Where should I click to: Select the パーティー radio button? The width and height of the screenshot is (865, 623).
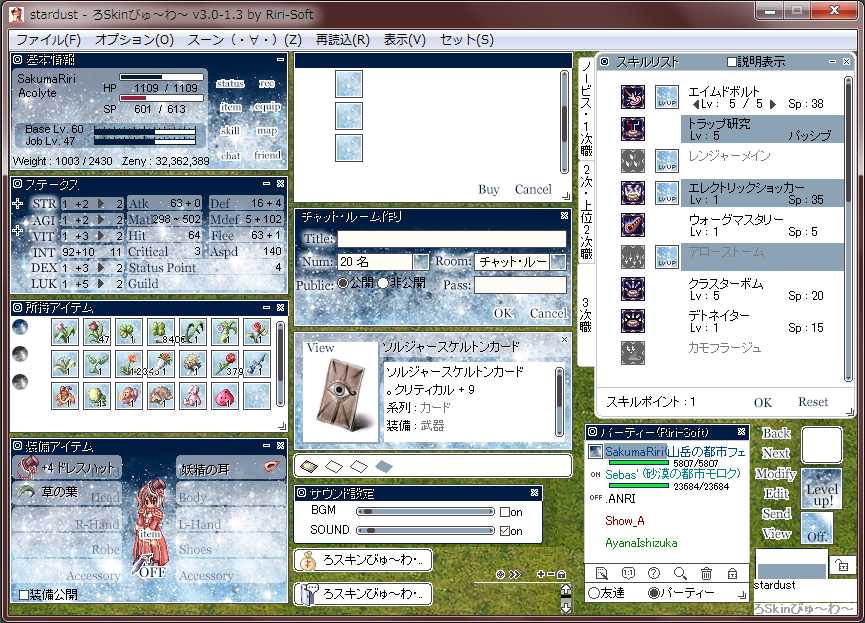click(x=654, y=593)
